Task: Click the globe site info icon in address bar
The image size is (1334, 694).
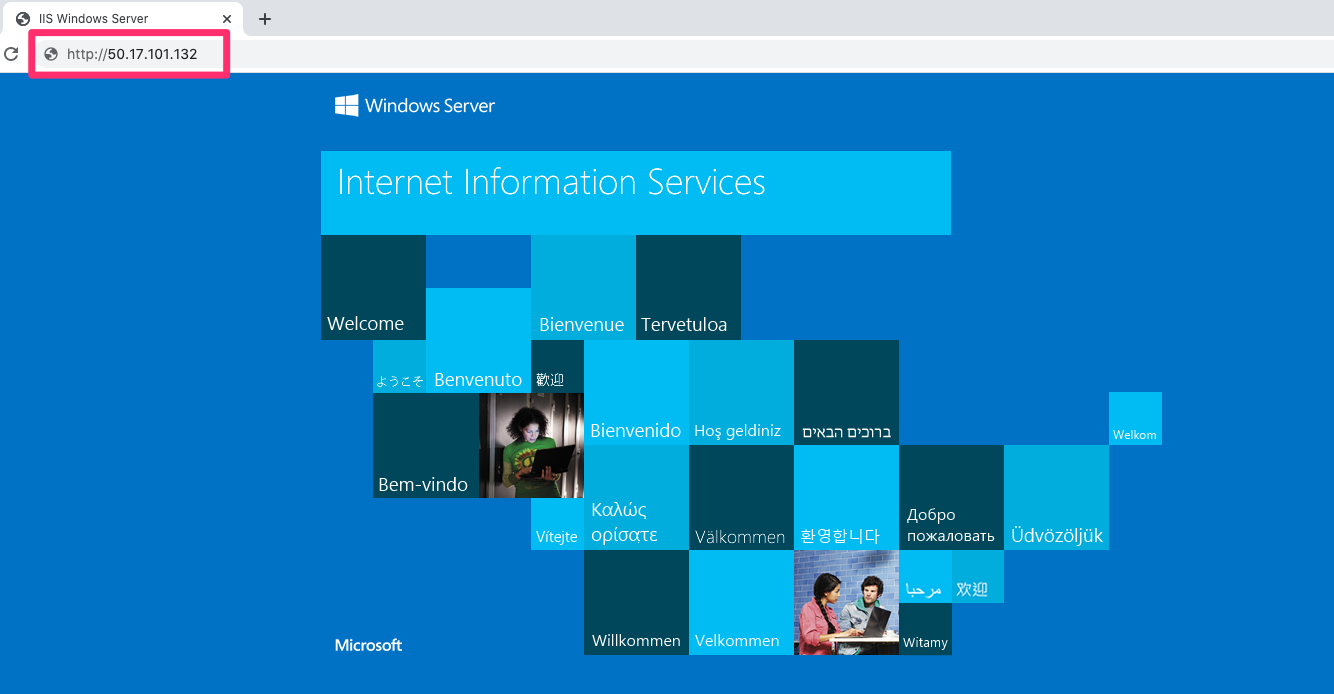Action: coord(51,54)
